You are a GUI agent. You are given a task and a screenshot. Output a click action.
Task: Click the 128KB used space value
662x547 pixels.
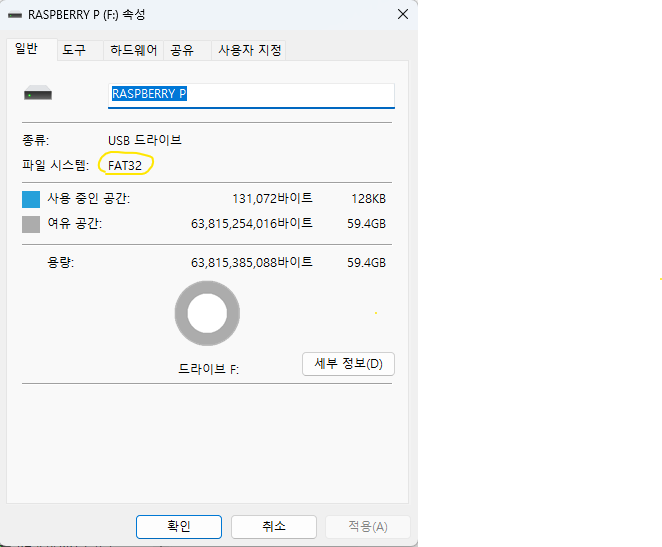(x=369, y=199)
